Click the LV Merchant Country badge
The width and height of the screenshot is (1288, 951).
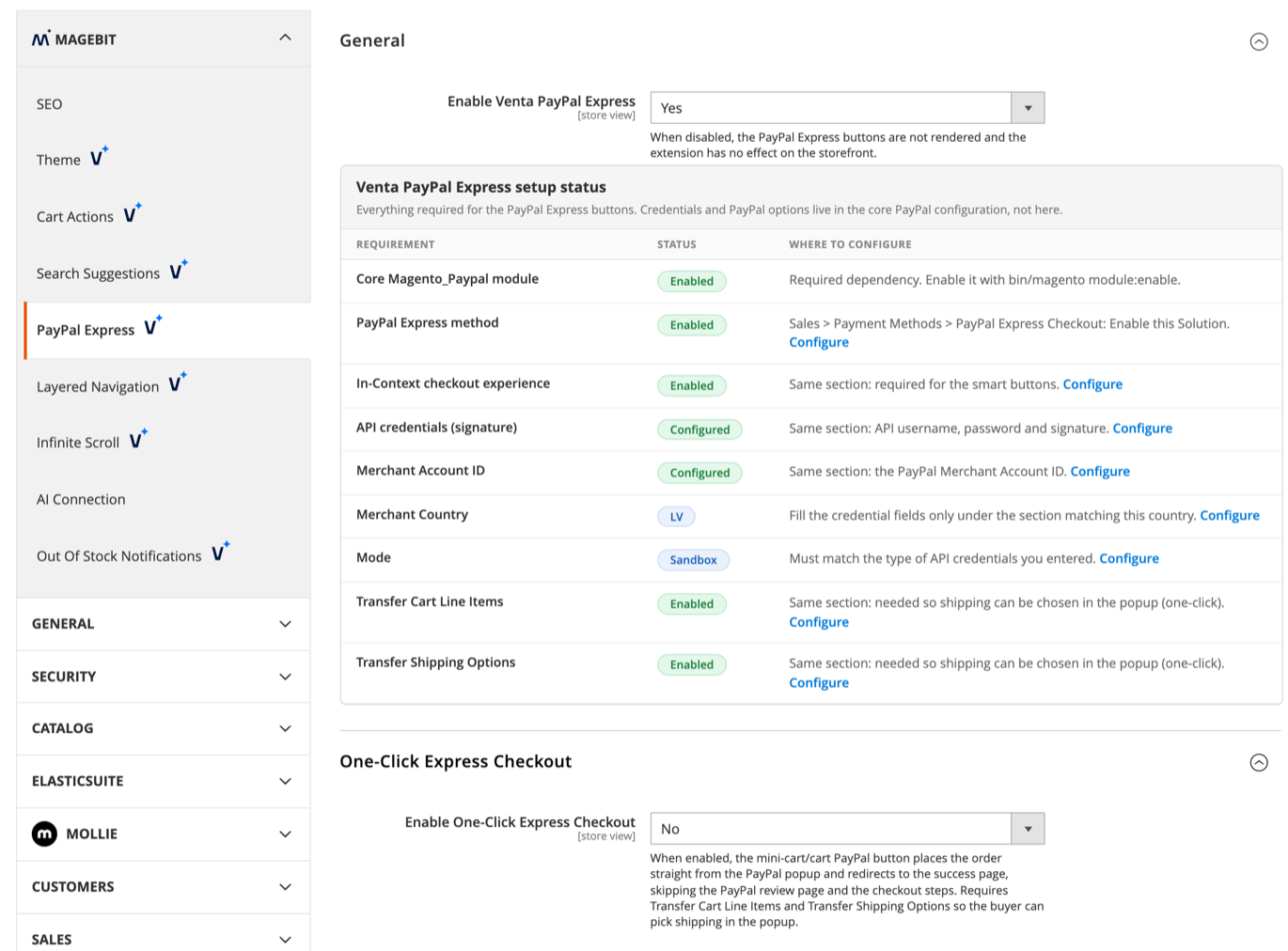[x=677, y=517]
